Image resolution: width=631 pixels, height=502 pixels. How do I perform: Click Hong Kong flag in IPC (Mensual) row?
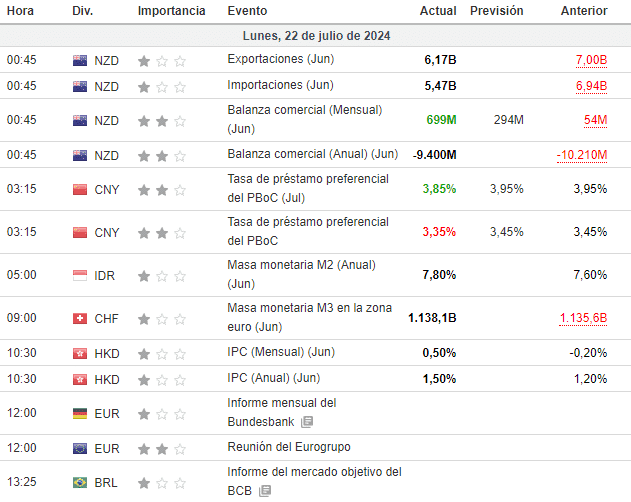(80, 353)
